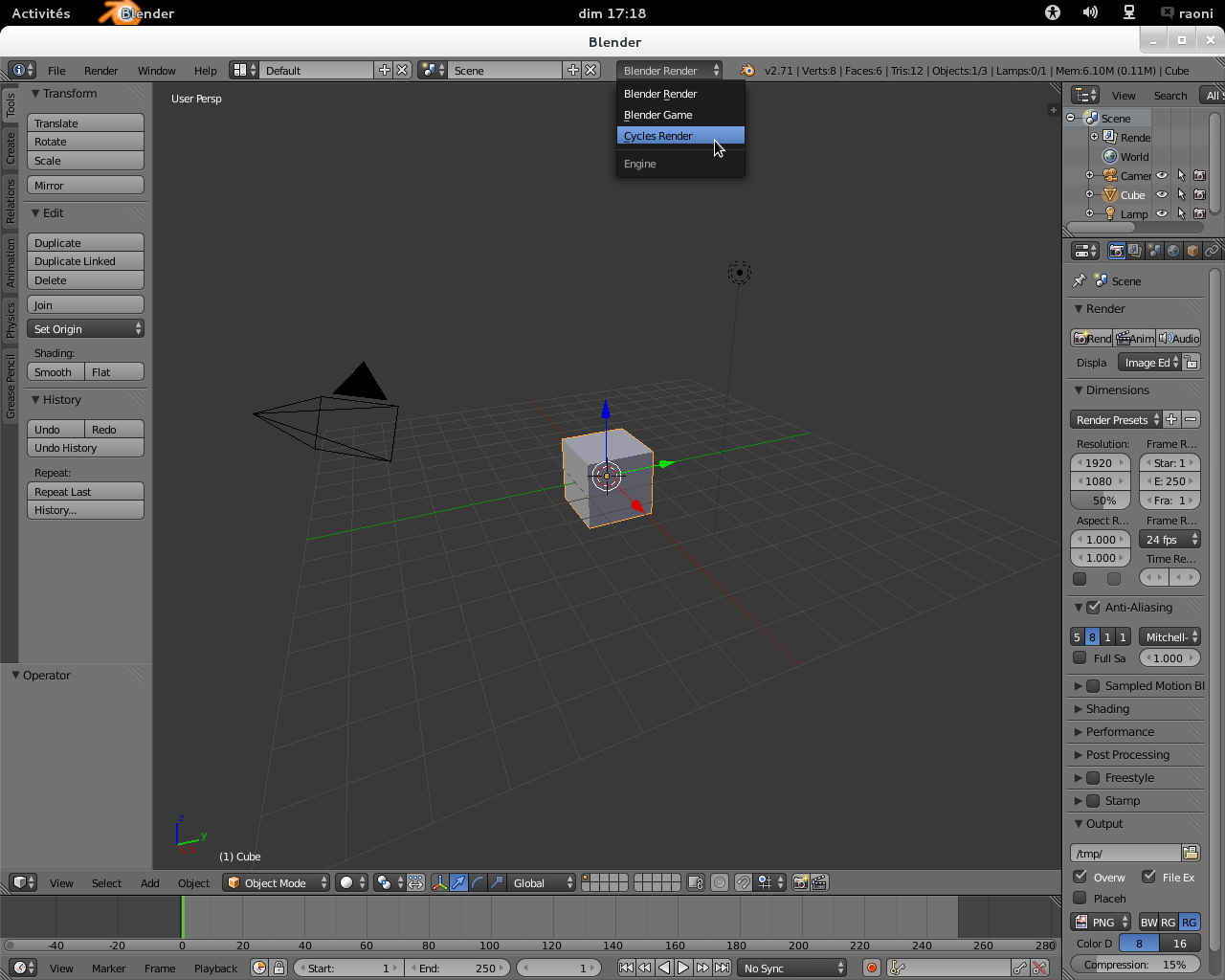Viewport: 1225px width, 980px height.
Task: Open the File menu
Action: tap(56, 71)
